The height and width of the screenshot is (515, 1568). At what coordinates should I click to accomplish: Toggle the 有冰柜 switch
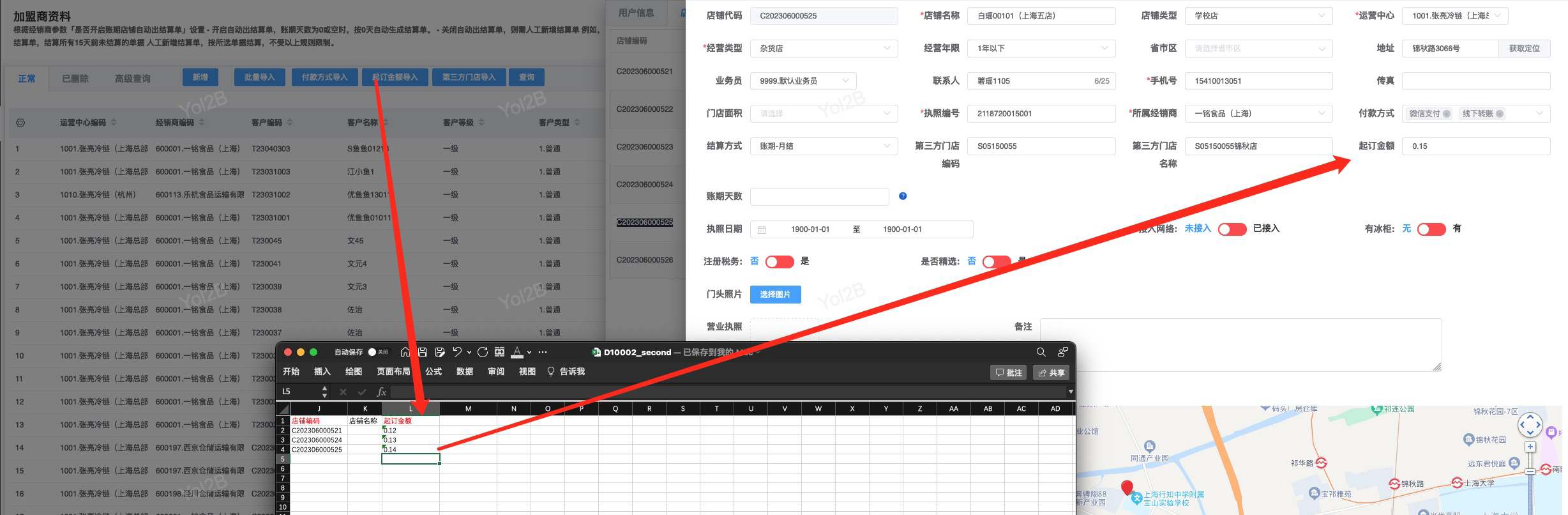[x=1431, y=229]
